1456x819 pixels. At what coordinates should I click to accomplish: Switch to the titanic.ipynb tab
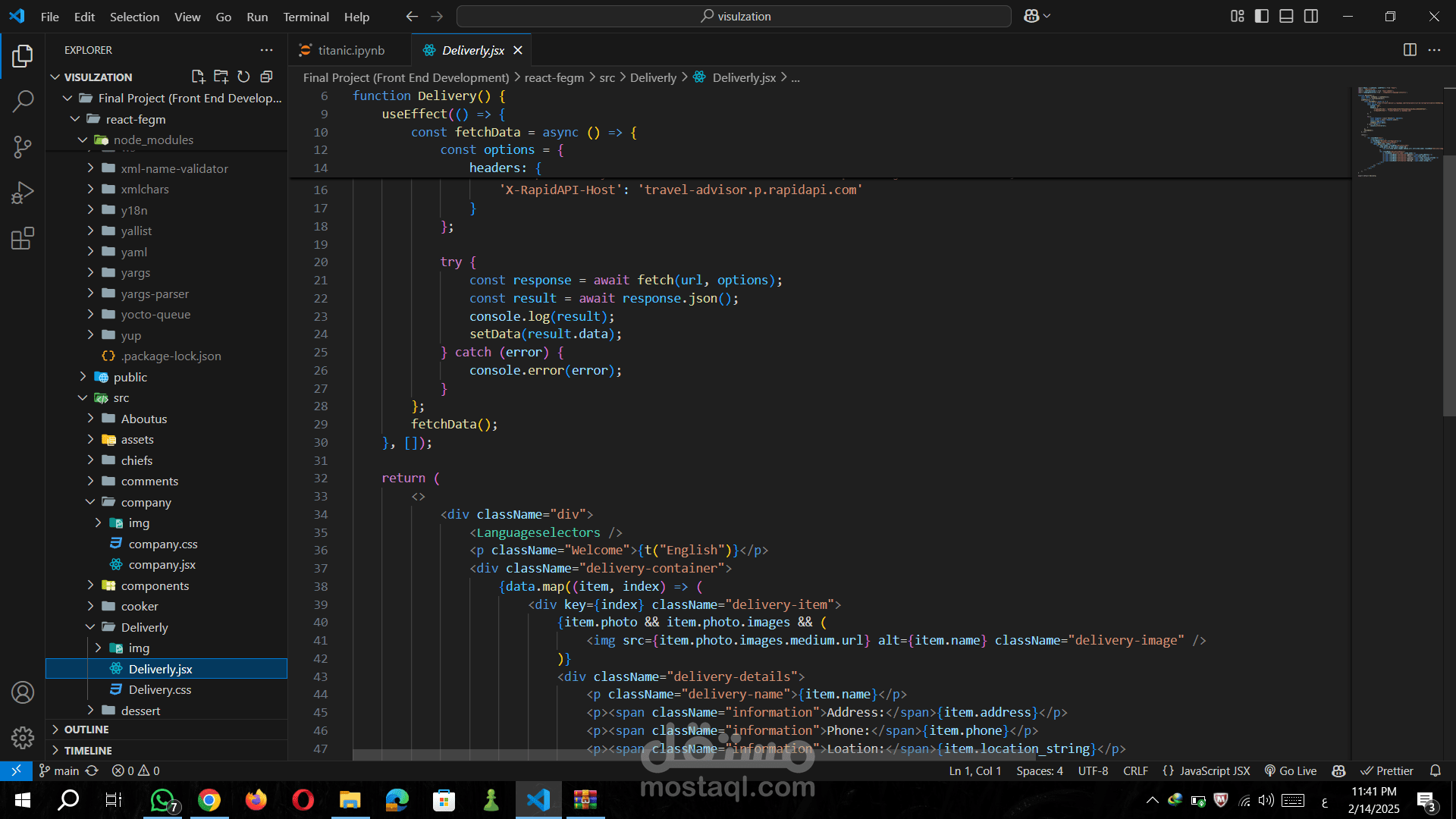[x=351, y=50]
